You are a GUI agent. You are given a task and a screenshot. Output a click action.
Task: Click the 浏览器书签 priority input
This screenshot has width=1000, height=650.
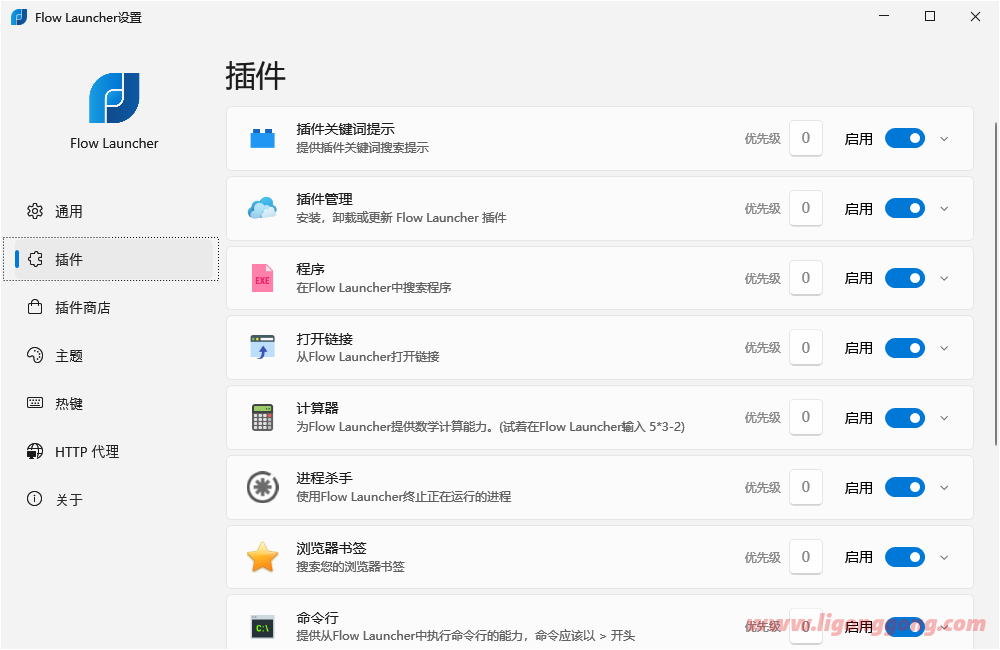[805, 556]
